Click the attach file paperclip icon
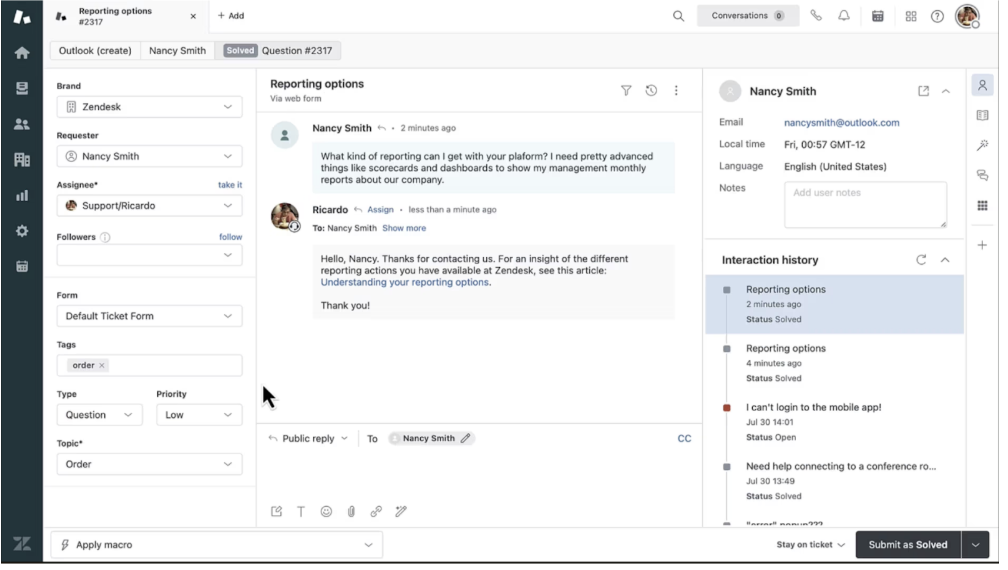Viewport: 1008px width, 570px height. pos(351,511)
